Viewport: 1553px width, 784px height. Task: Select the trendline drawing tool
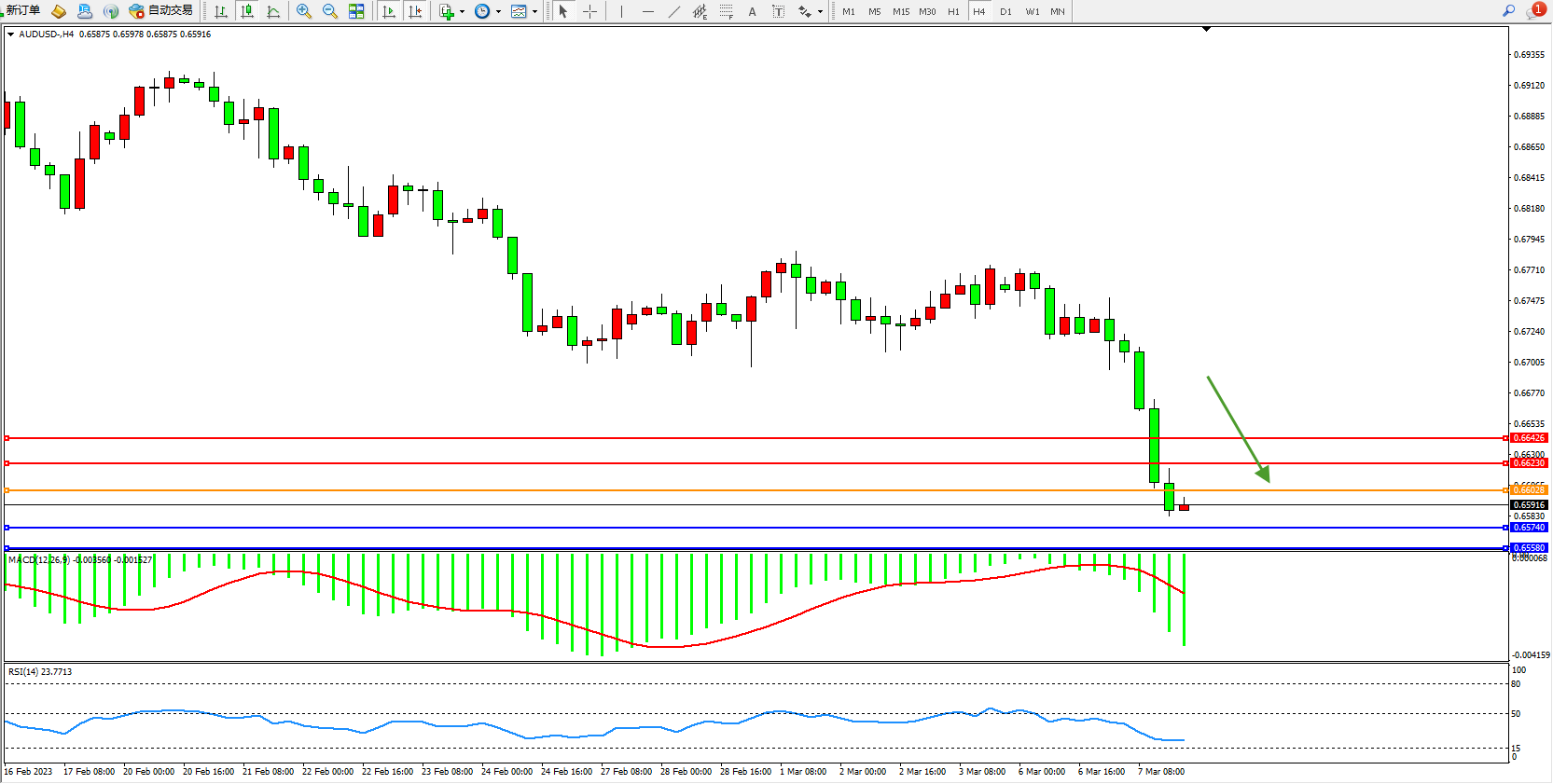click(673, 11)
